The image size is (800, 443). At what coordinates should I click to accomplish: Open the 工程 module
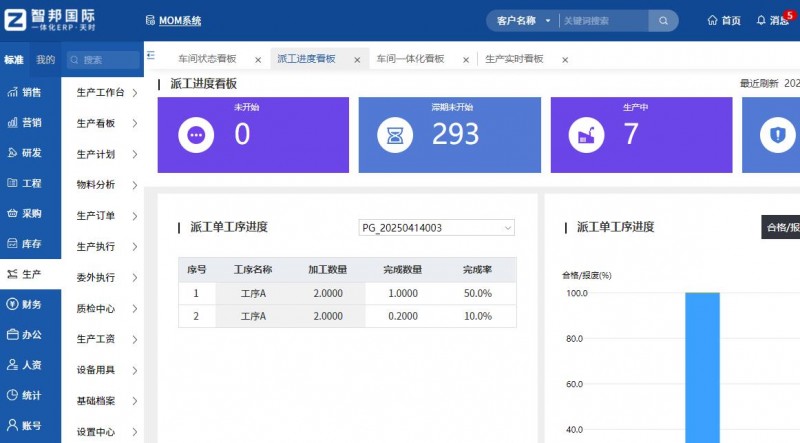tap(24, 183)
